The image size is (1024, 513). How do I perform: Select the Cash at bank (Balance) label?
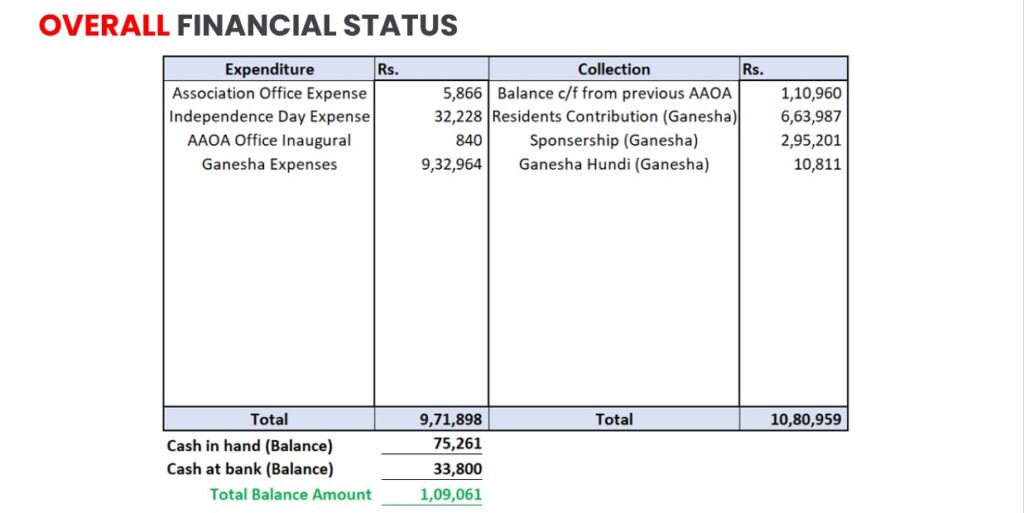(x=250, y=469)
